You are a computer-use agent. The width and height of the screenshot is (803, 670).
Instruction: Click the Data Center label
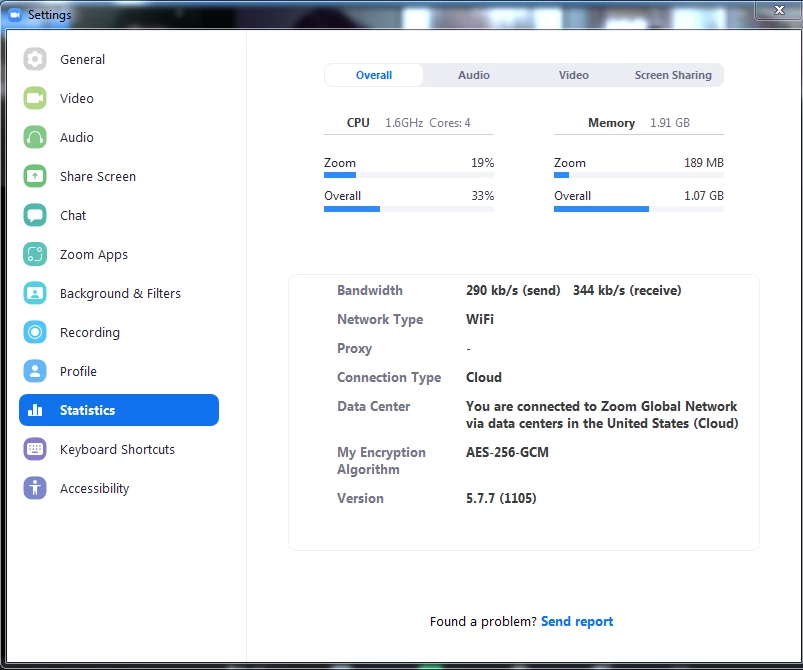click(373, 406)
